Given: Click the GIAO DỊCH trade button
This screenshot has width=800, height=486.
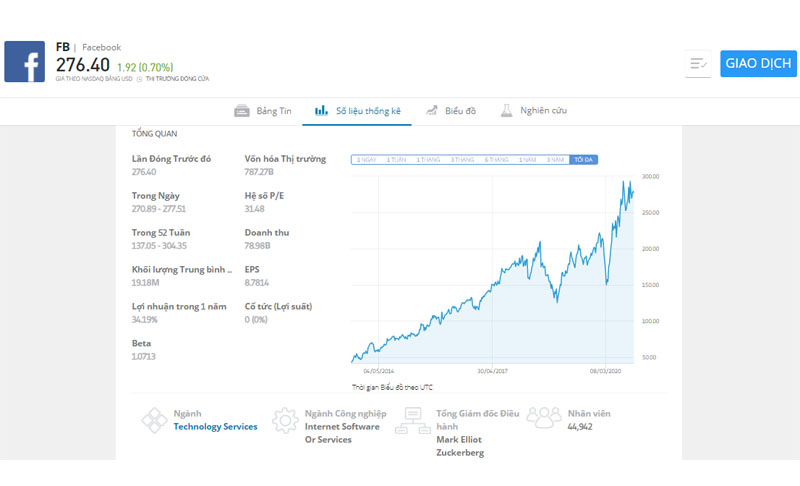Looking at the screenshot, I should click(x=758, y=64).
